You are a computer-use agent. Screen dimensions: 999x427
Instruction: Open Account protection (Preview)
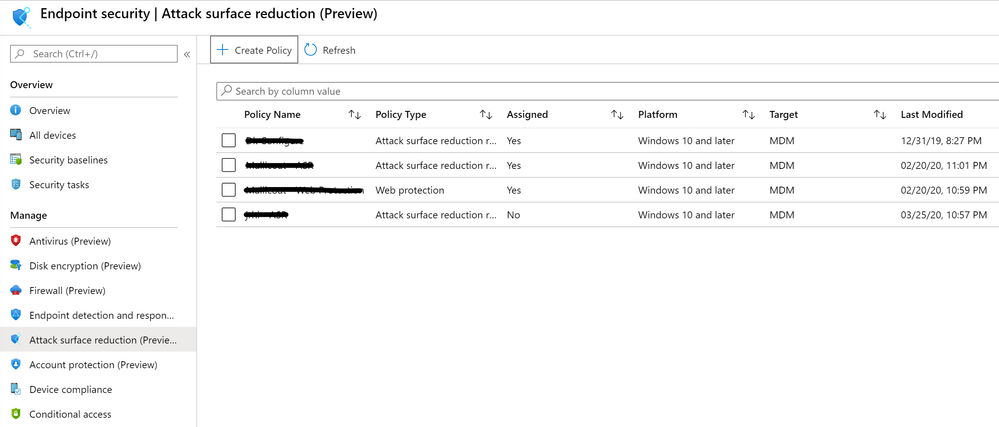coord(93,365)
